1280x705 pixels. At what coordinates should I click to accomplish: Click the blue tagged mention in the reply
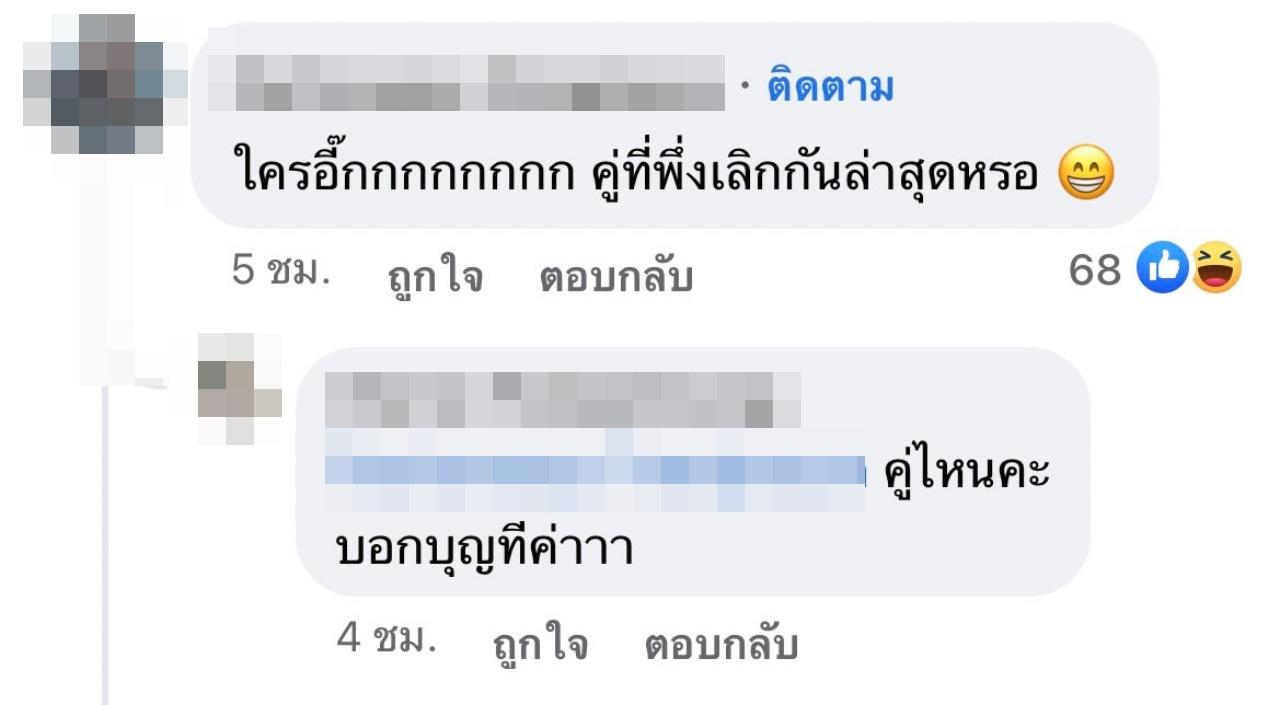coord(595,470)
